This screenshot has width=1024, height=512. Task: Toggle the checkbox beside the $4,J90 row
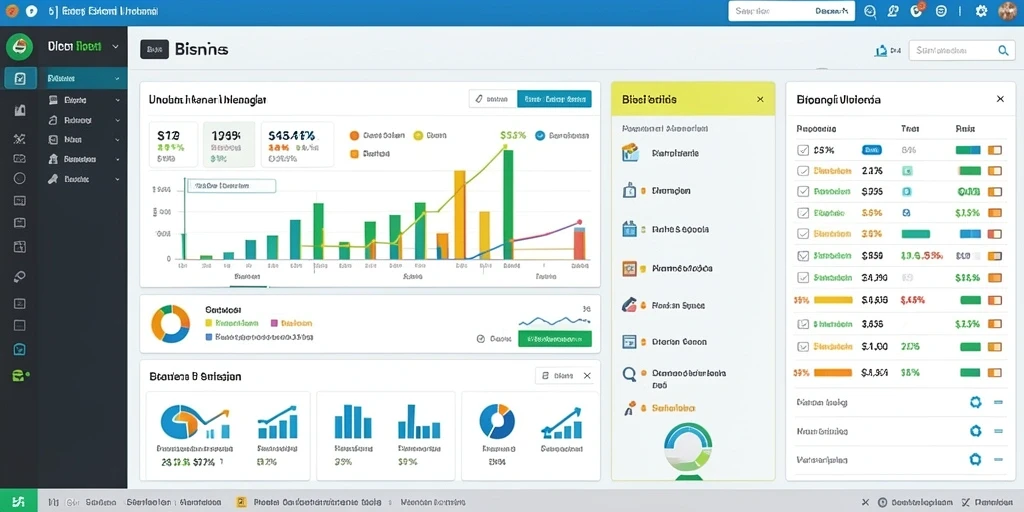click(803, 278)
